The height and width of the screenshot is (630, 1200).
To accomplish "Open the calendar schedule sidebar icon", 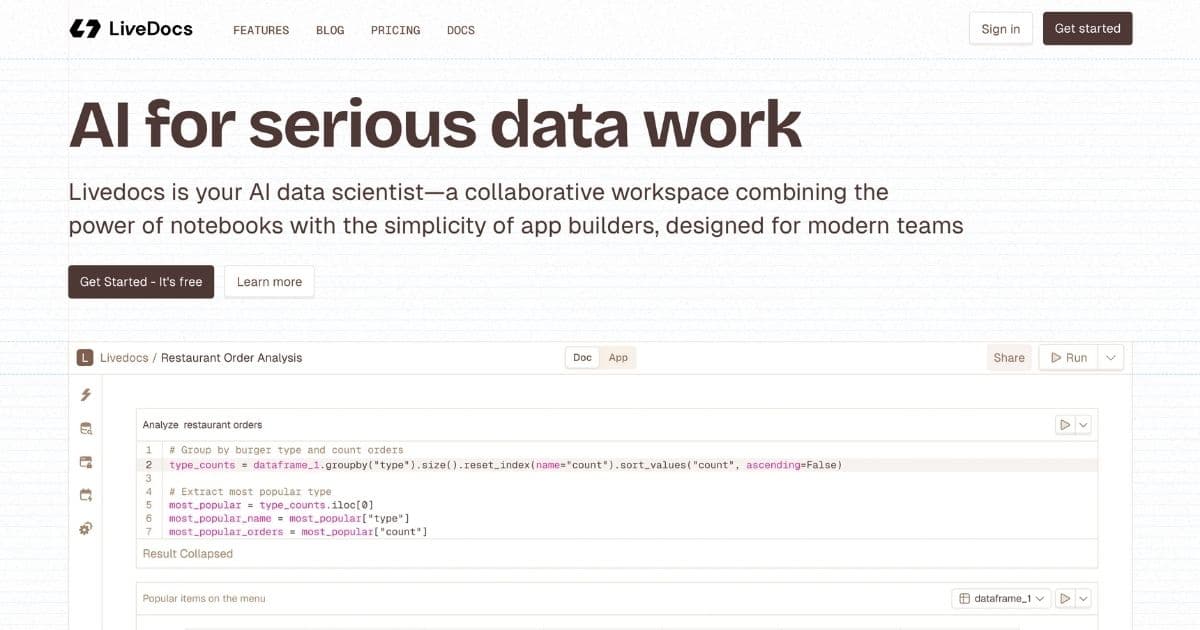I will click(x=86, y=495).
